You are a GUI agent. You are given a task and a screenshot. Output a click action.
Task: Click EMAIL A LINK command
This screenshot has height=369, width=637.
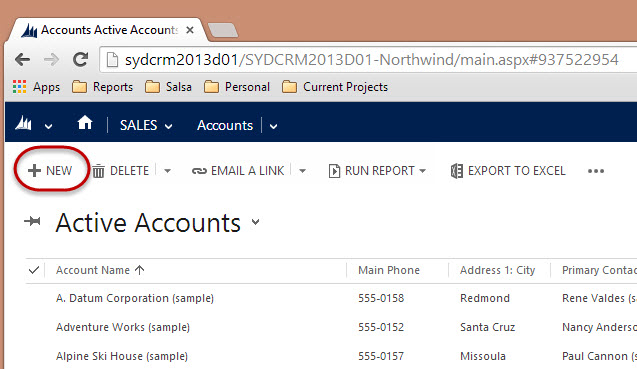238,171
